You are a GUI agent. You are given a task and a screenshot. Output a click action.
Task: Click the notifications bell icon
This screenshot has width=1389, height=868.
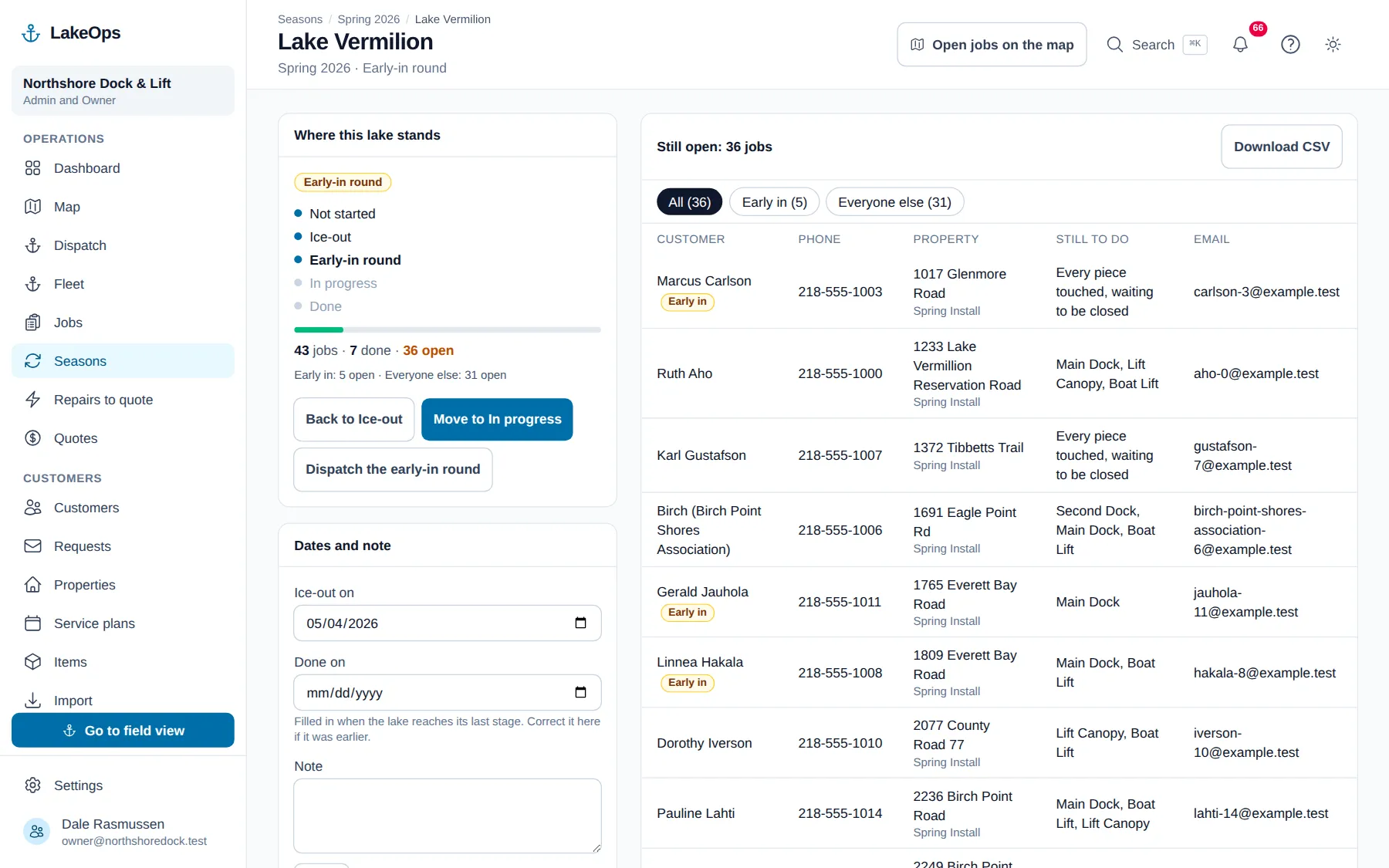pyautogui.click(x=1240, y=45)
